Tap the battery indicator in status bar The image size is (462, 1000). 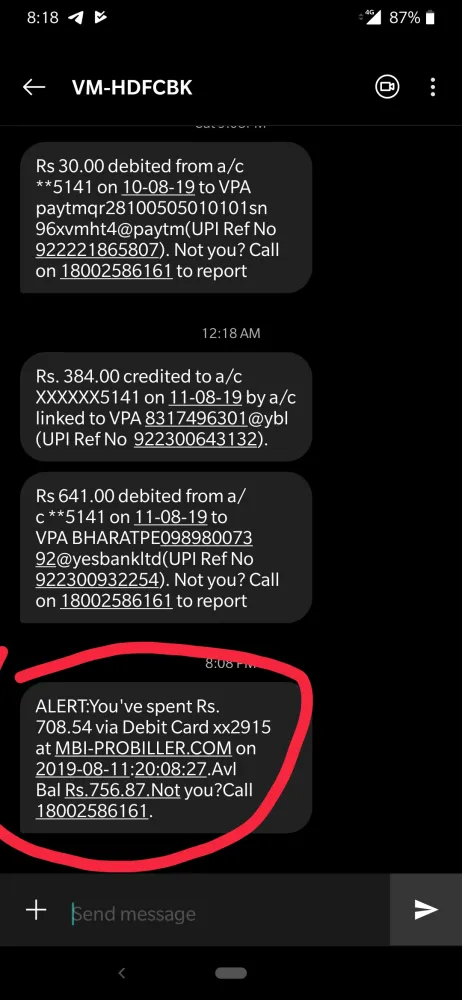pos(430,18)
